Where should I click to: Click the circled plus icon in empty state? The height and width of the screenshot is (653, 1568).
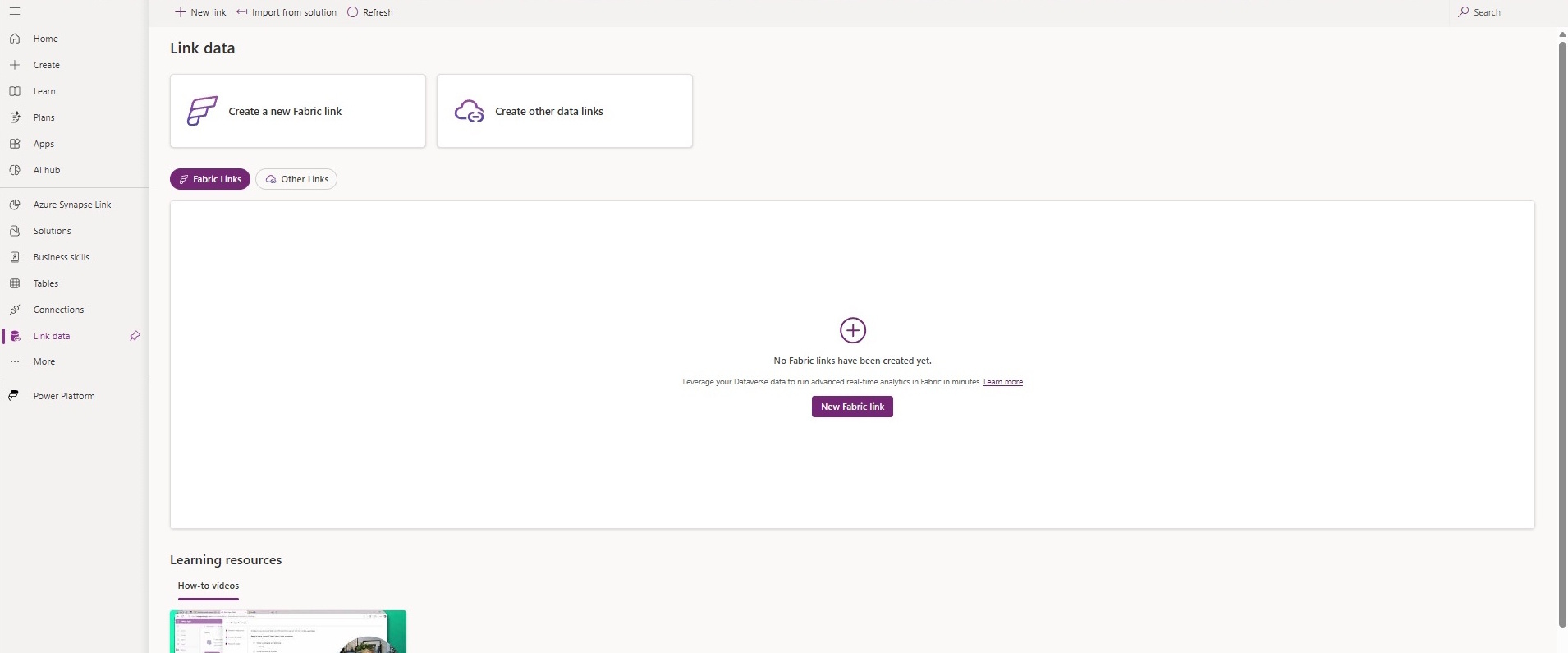coord(853,330)
